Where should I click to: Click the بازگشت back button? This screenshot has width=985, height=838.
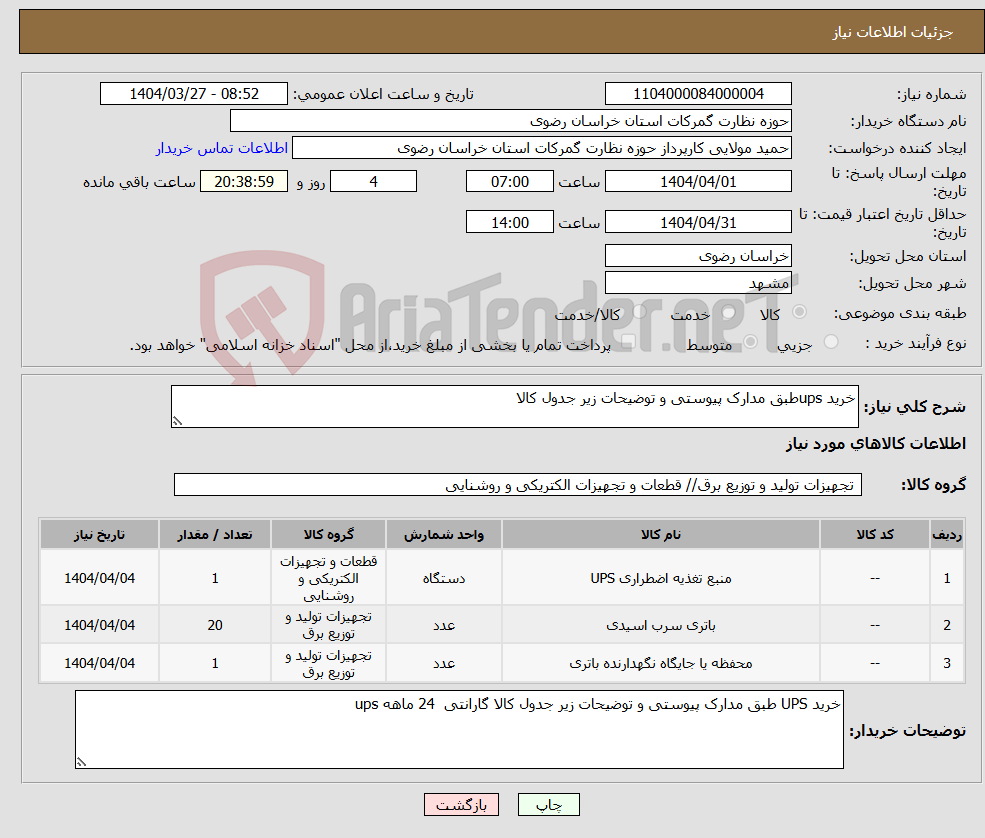461,804
